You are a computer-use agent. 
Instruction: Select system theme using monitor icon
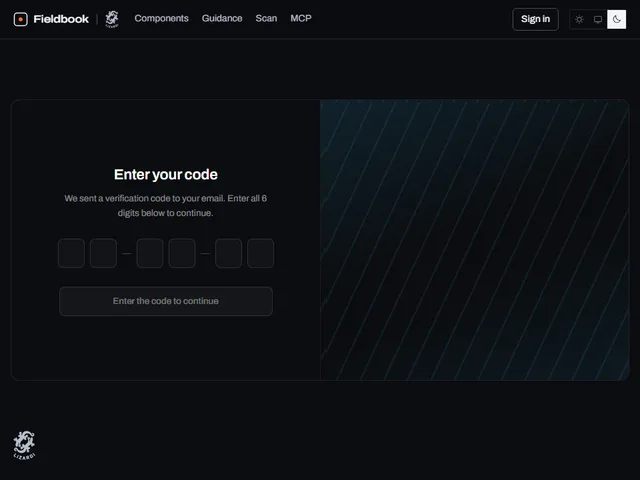click(598, 19)
